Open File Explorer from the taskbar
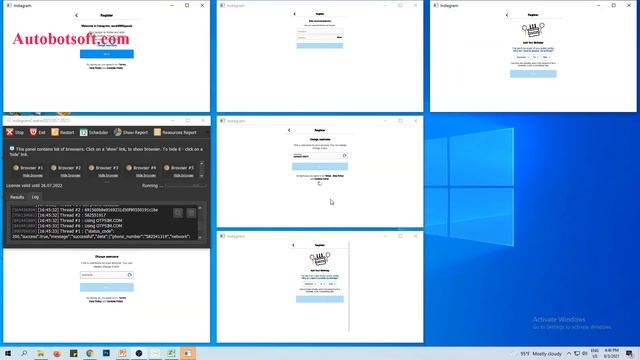Screen dimensions: 640x360 (x=40, y=353)
